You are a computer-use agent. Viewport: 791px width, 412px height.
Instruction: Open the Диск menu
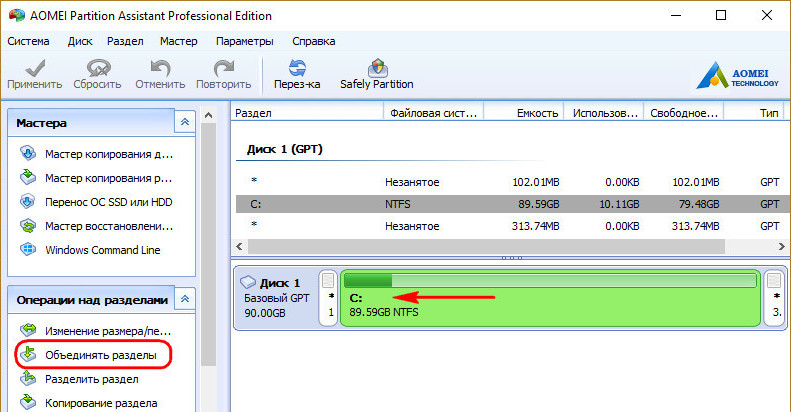coord(80,41)
